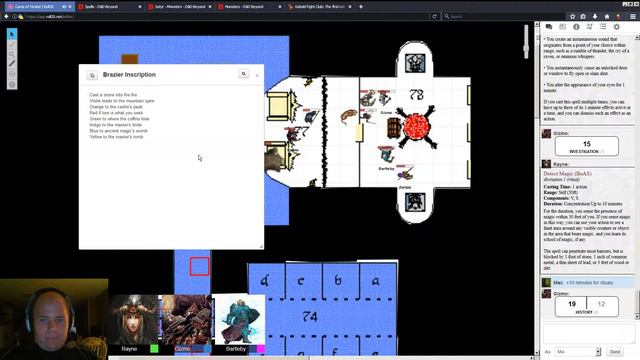Switch to the Kobold Fight Club tab
640x360 pixels.
point(320,7)
